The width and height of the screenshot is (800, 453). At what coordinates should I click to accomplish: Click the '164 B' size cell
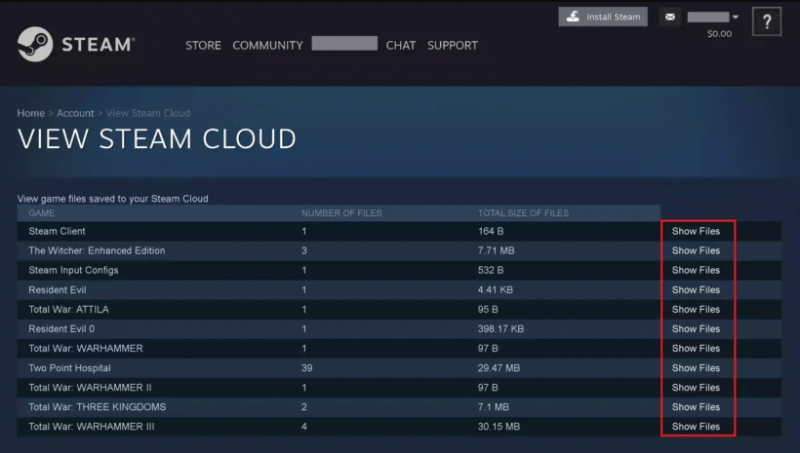click(490, 231)
